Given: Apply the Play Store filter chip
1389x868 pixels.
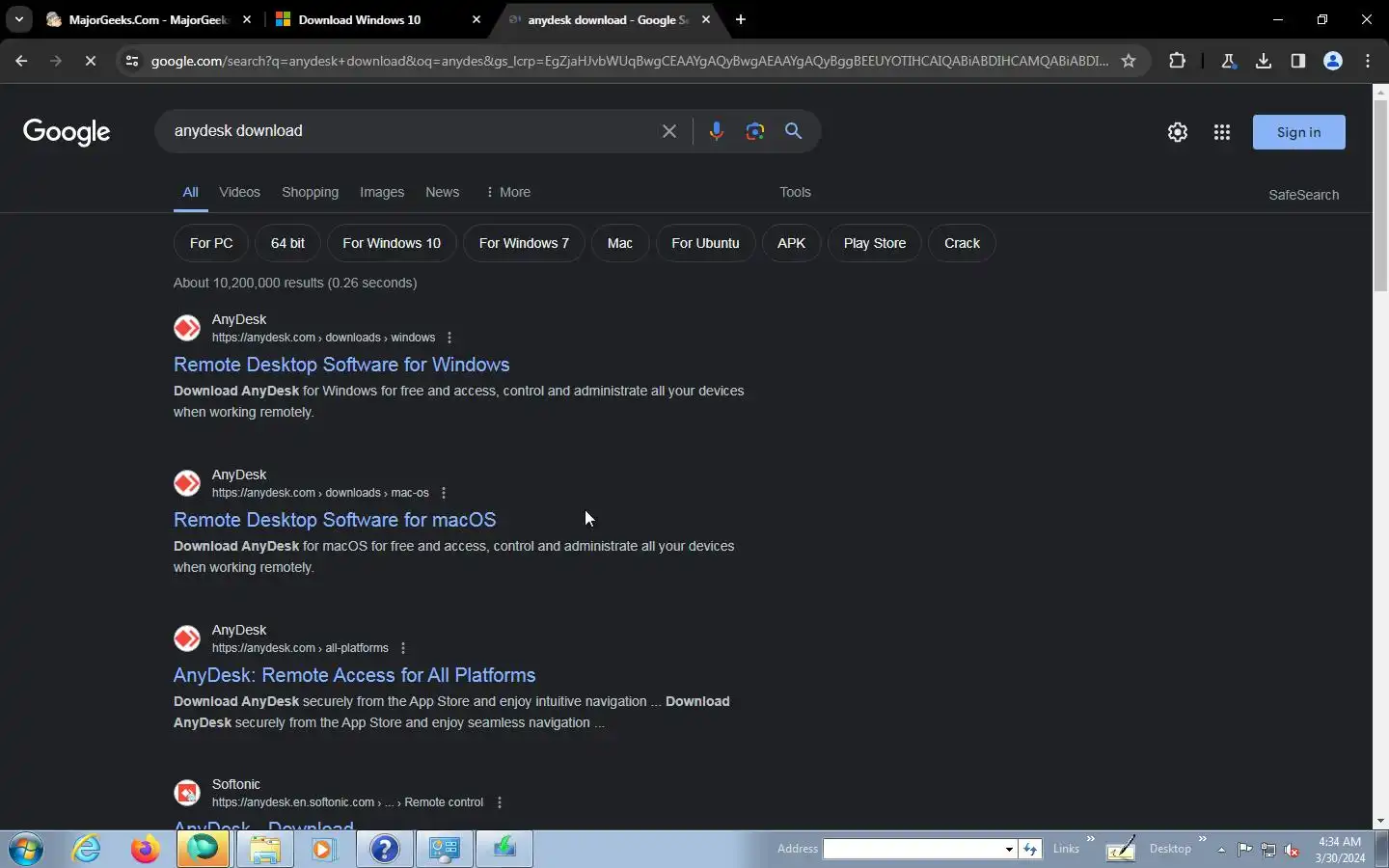Looking at the screenshot, I should [x=875, y=243].
